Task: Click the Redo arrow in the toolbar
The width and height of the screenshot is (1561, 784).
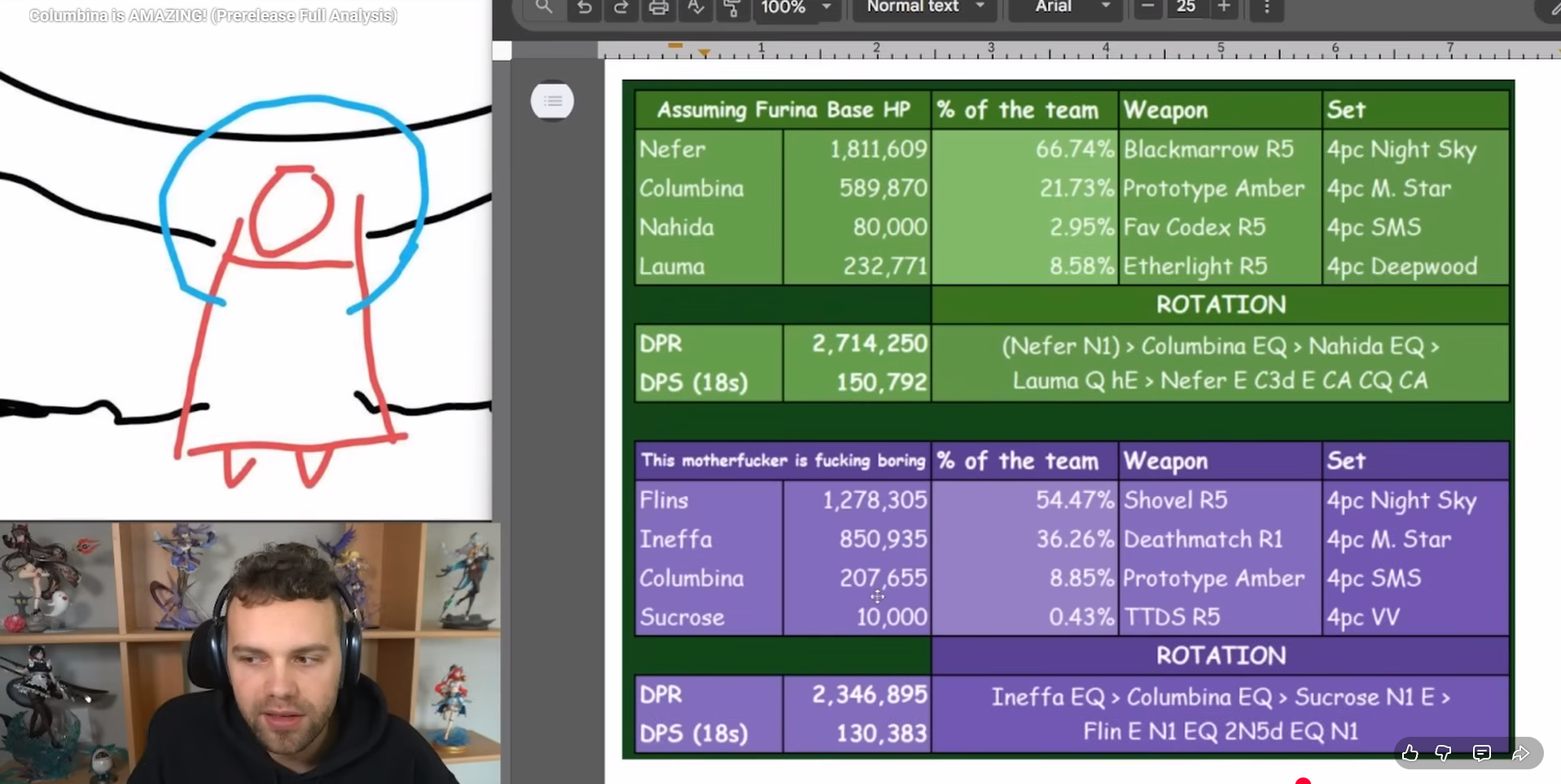Action: tap(620, 7)
